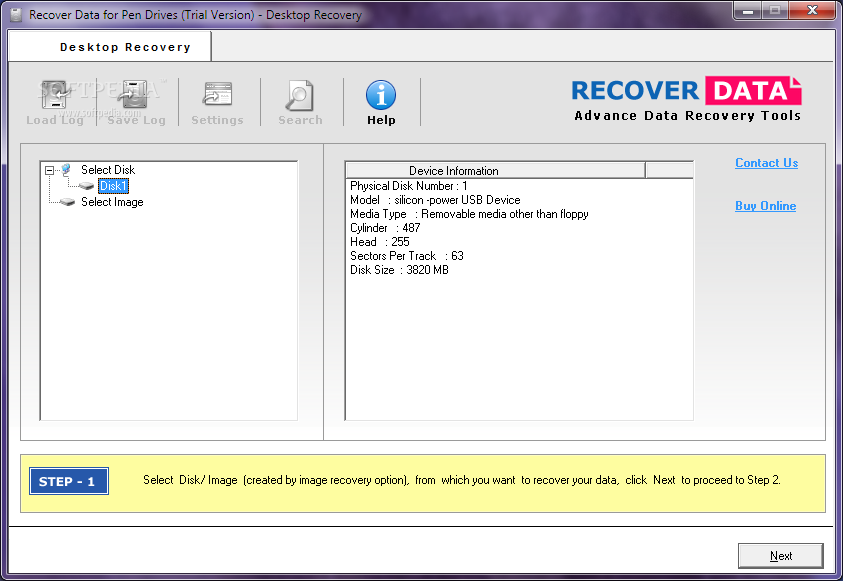The height and width of the screenshot is (581, 843).
Task: Click the STEP - 1 button
Action: click(69, 481)
